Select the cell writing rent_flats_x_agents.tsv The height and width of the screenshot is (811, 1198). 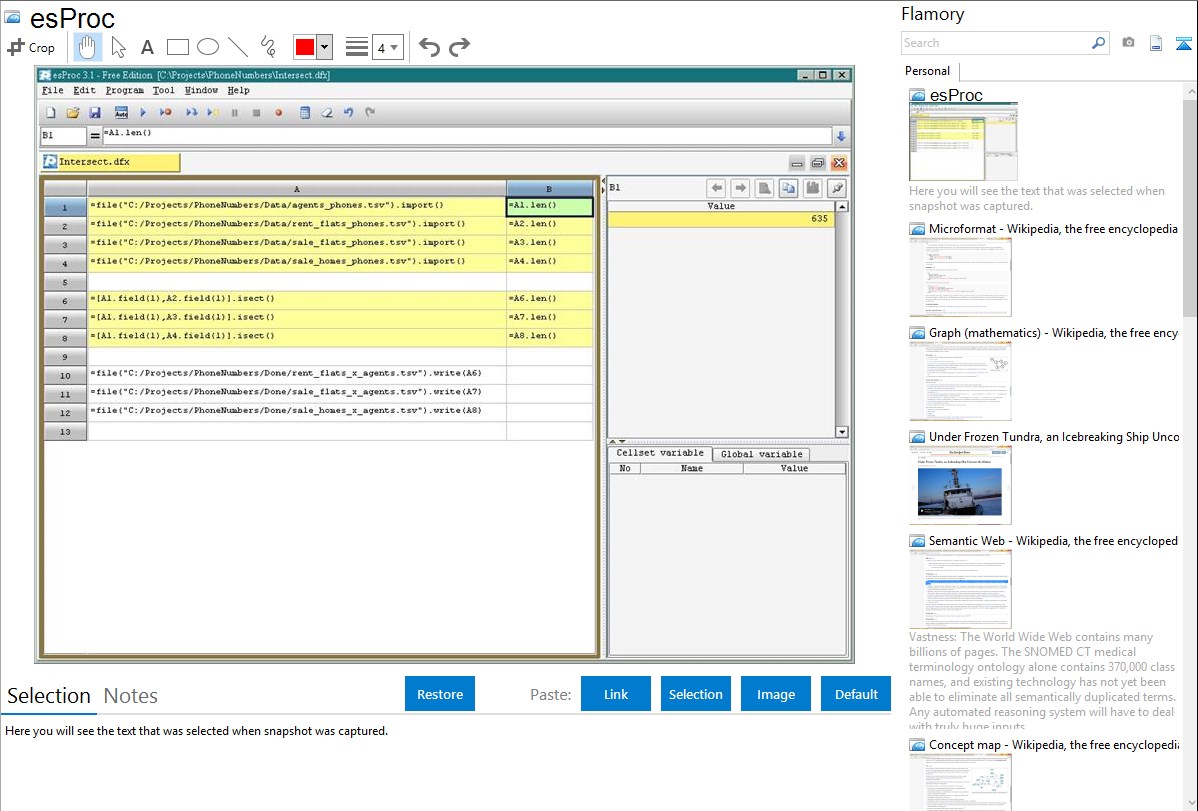(296, 374)
